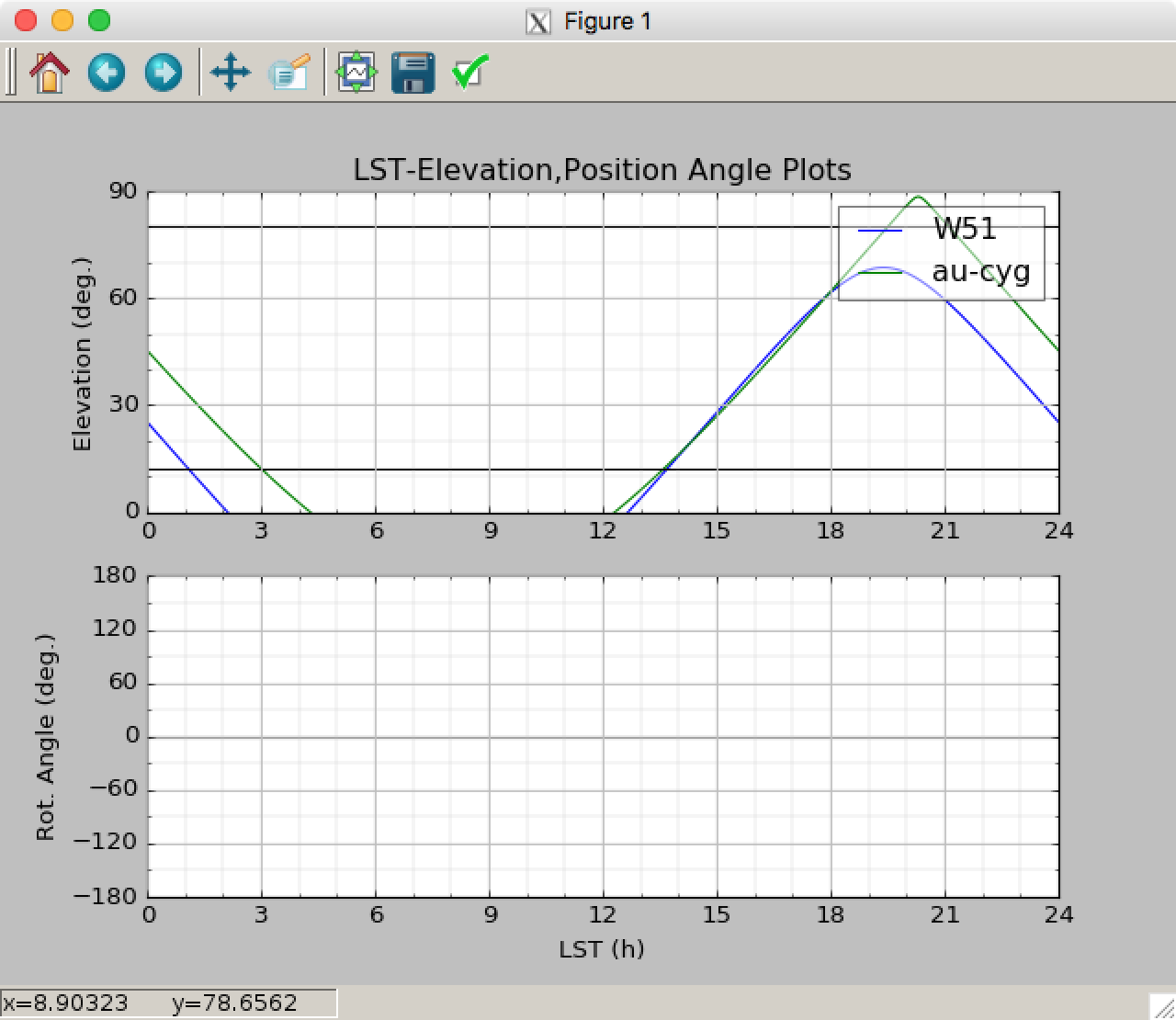Select the Zoom to rectangle tool
This screenshot has height=1020, width=1176.
[288, 73]
